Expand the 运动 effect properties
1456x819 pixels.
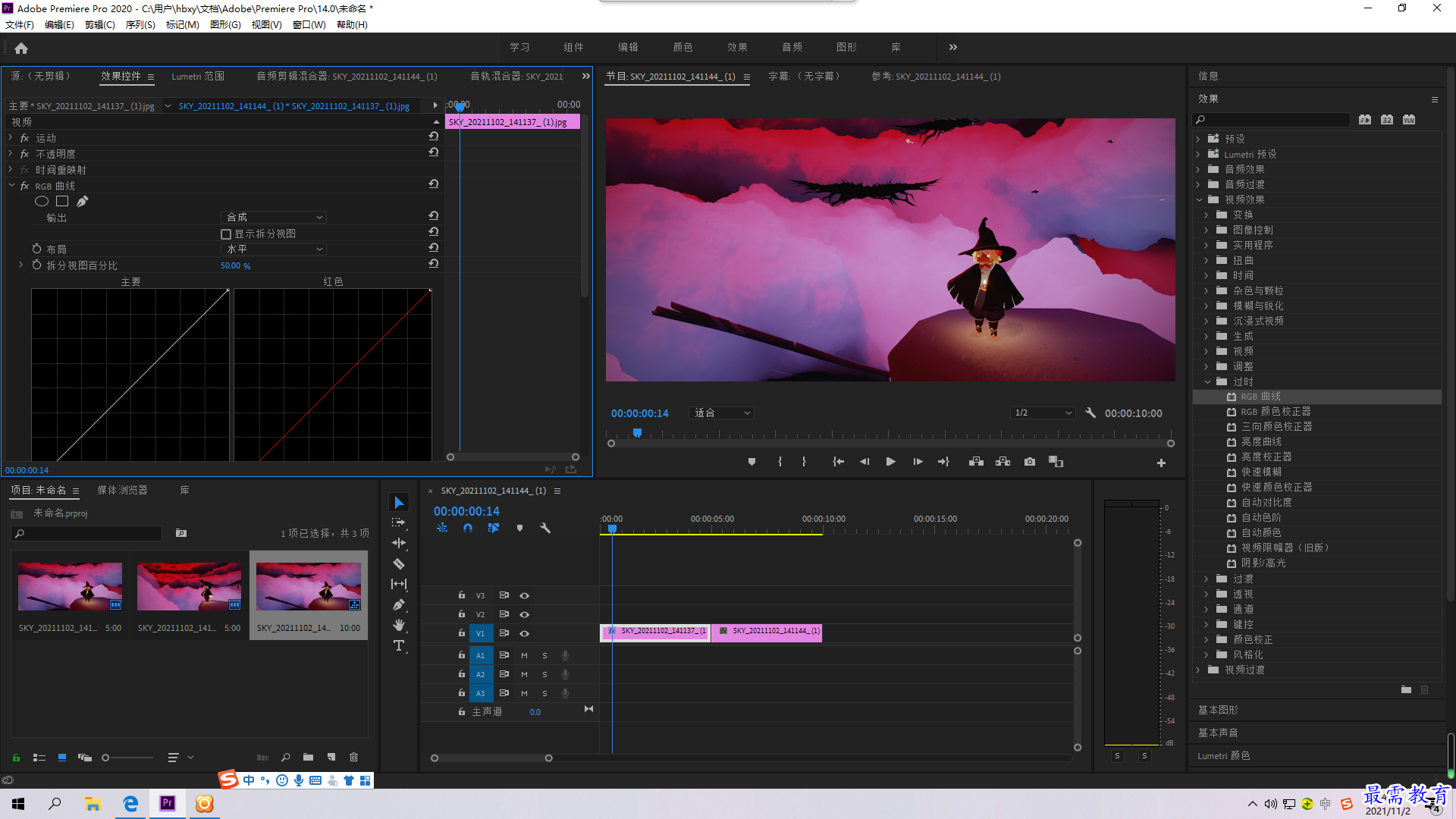coord(10,137)
